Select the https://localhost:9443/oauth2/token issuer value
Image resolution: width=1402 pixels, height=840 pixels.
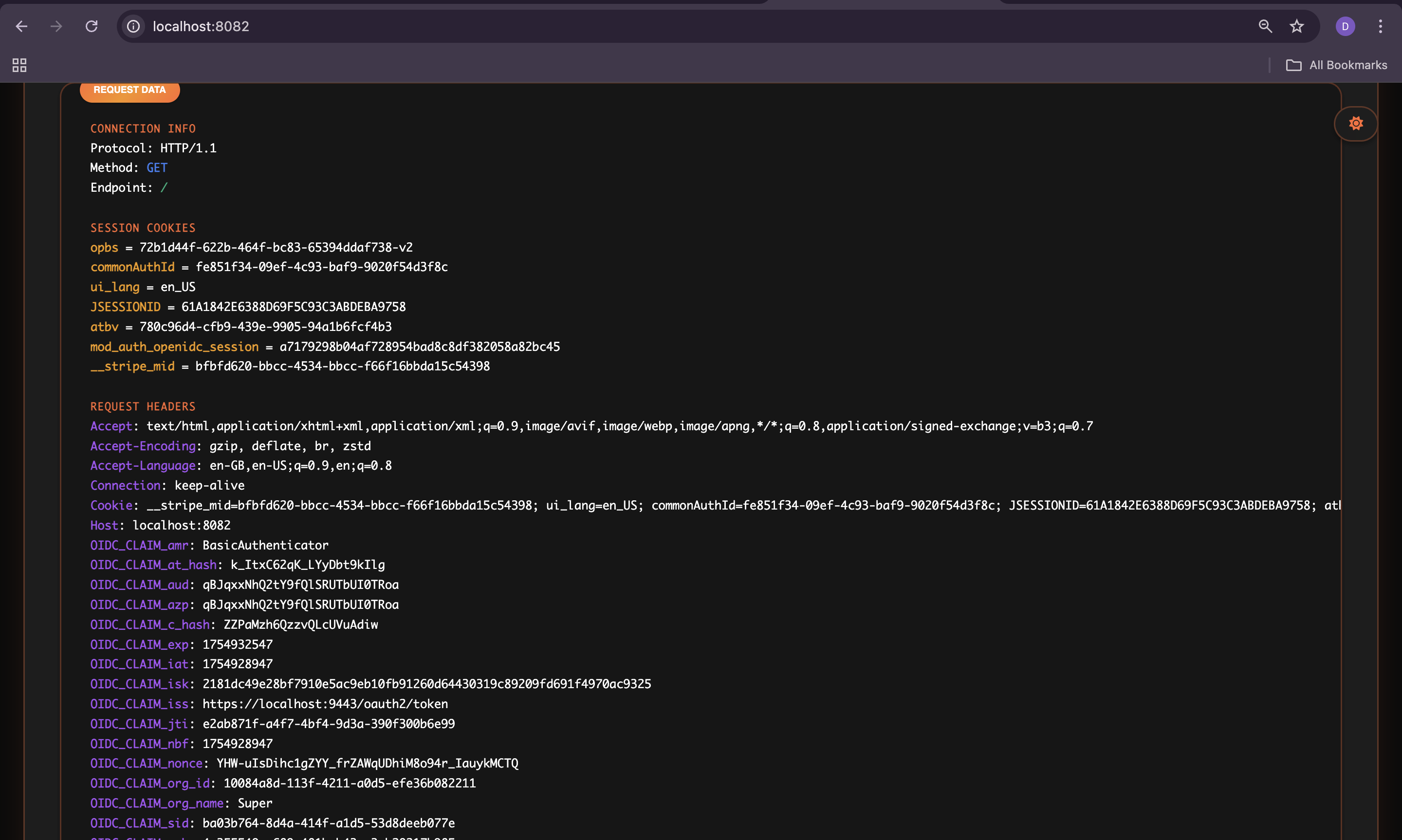pyautogui.click(x=326, y=704)
